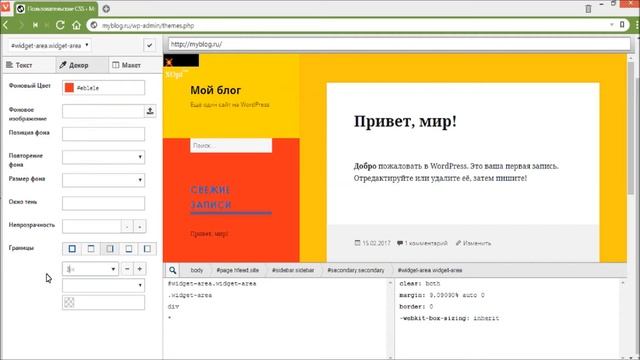
Task: Toggle bottom border option
Action: pos(129,249)
